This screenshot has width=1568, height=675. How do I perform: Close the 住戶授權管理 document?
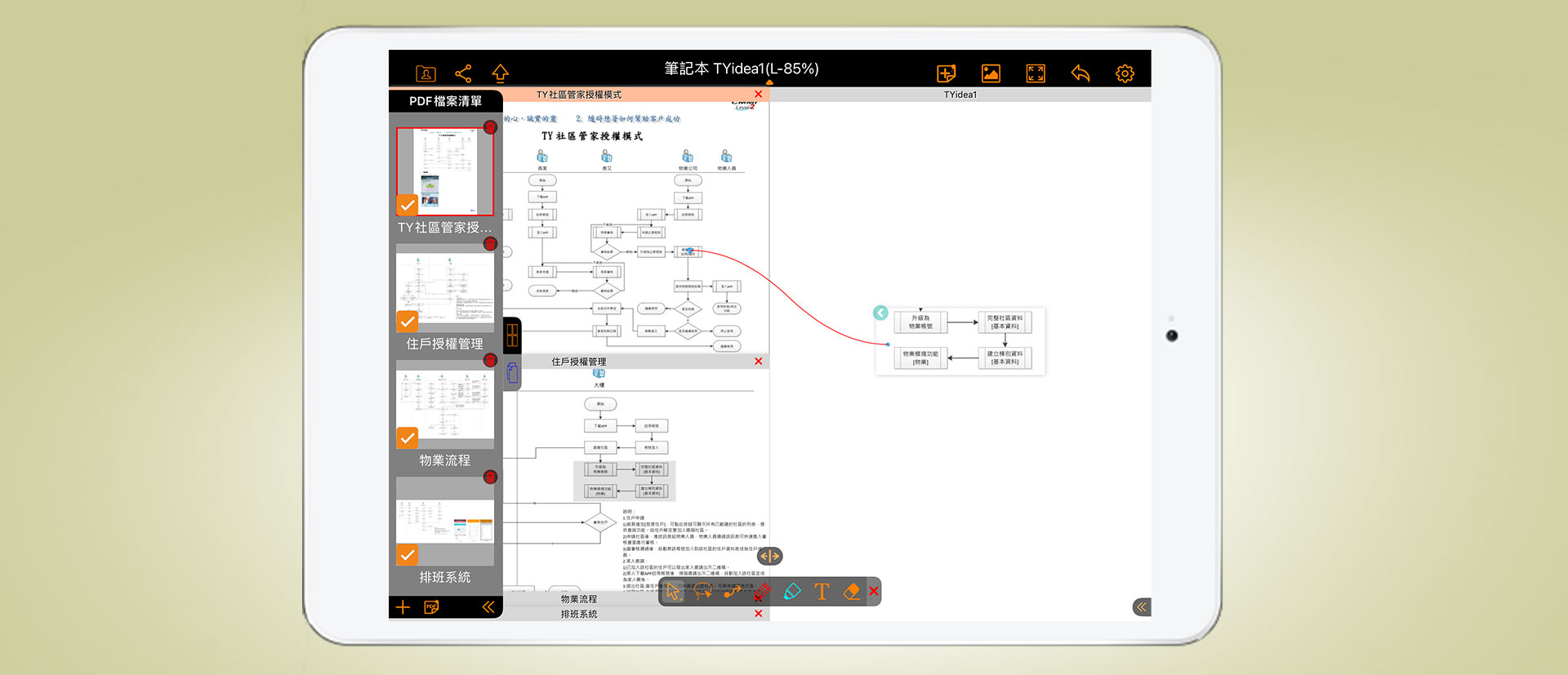click(x=759, y=362)
